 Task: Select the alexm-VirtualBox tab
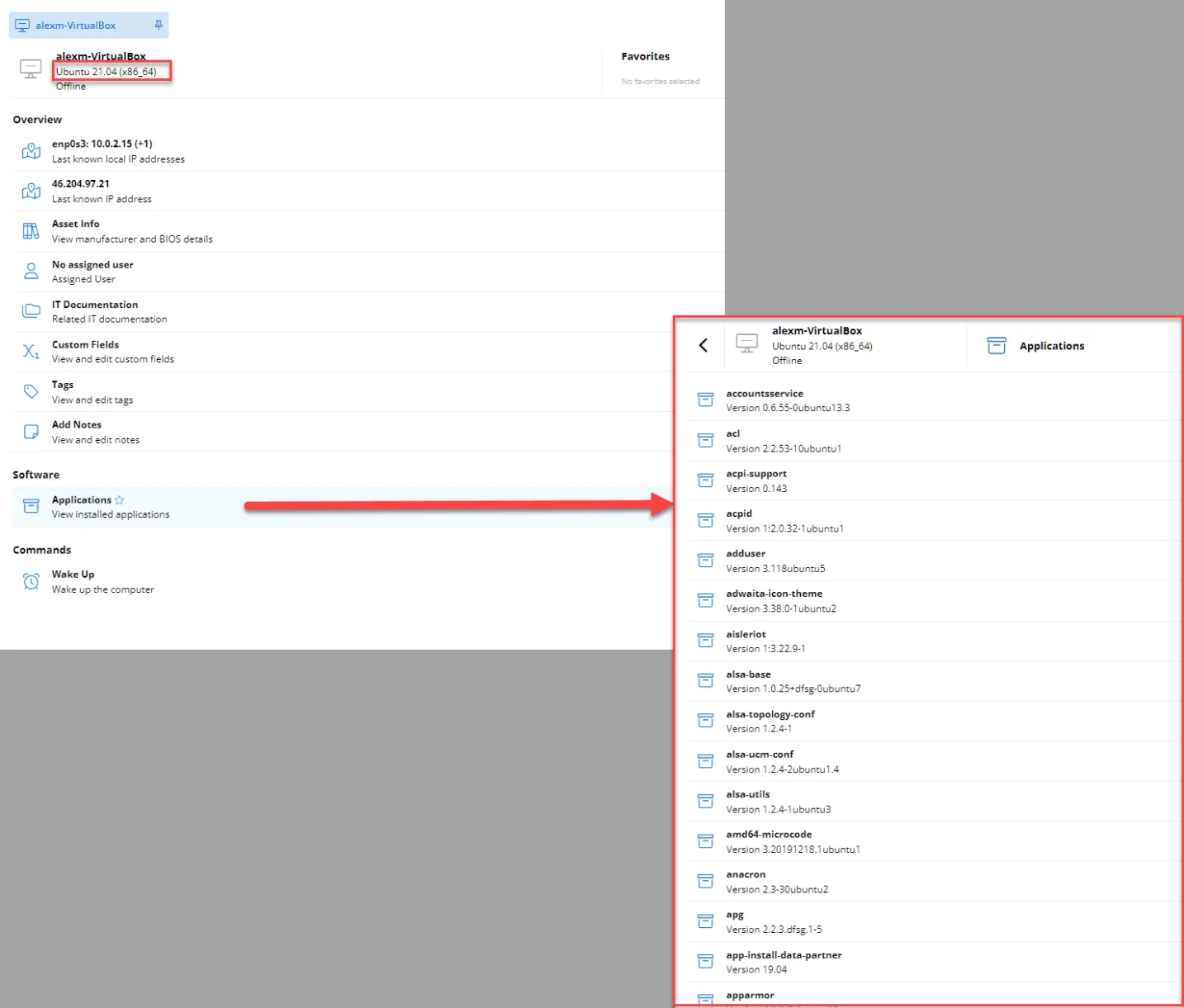click(76, 26)
